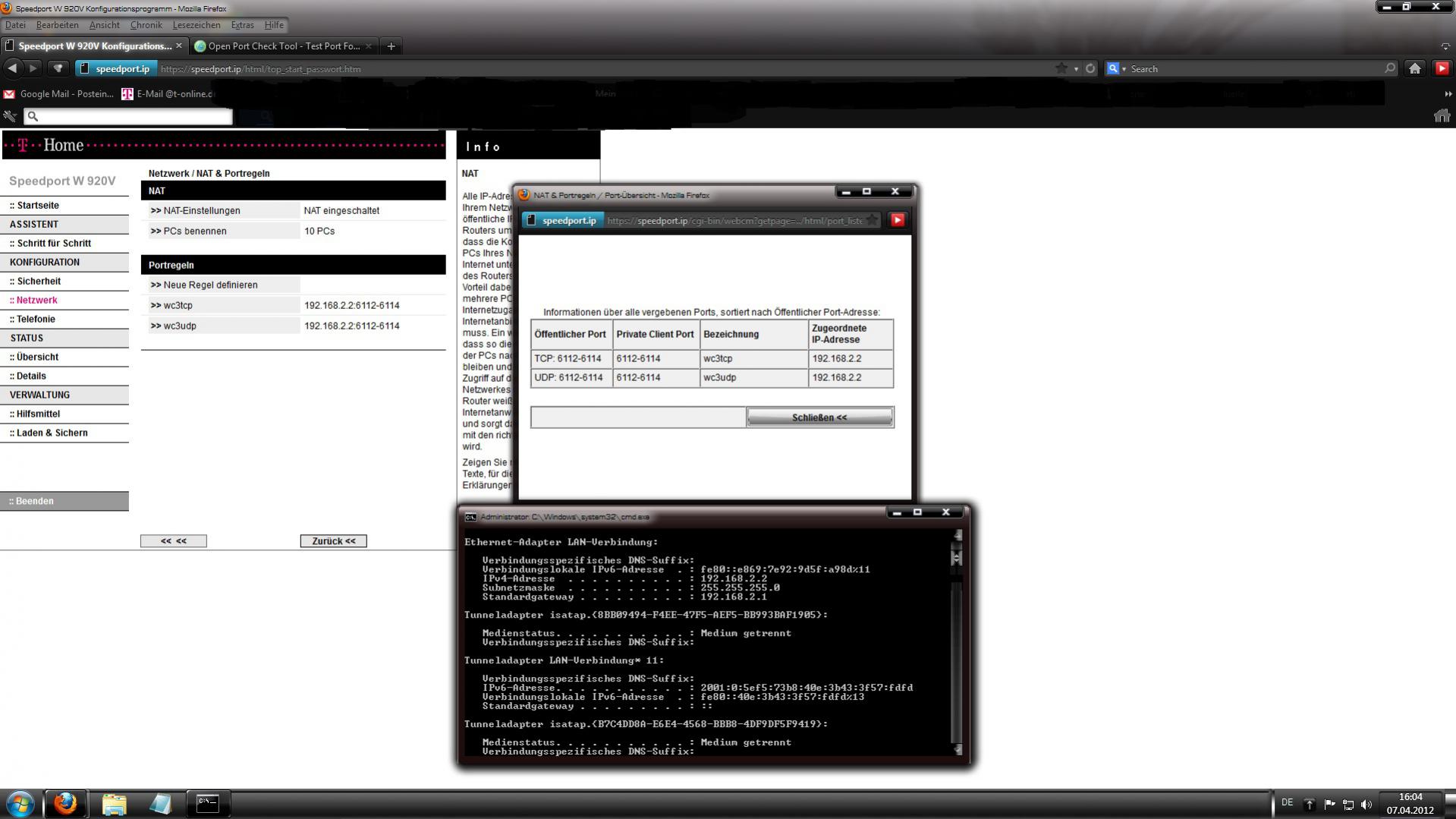Click the bookmark star in popup address bar

[x=872, y=220]
